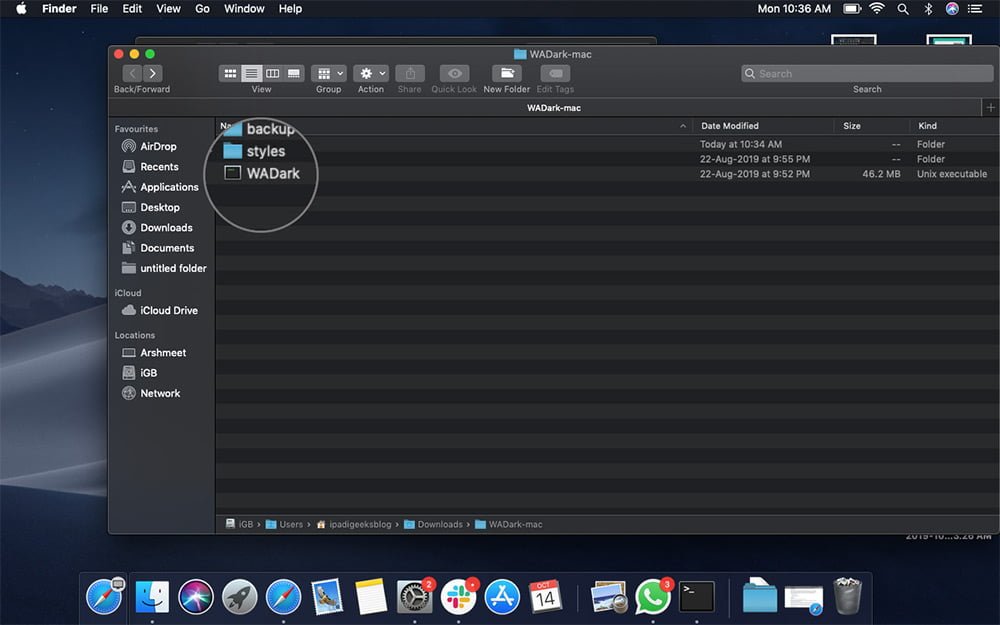Open Notes from the Dock

[371, 598]
